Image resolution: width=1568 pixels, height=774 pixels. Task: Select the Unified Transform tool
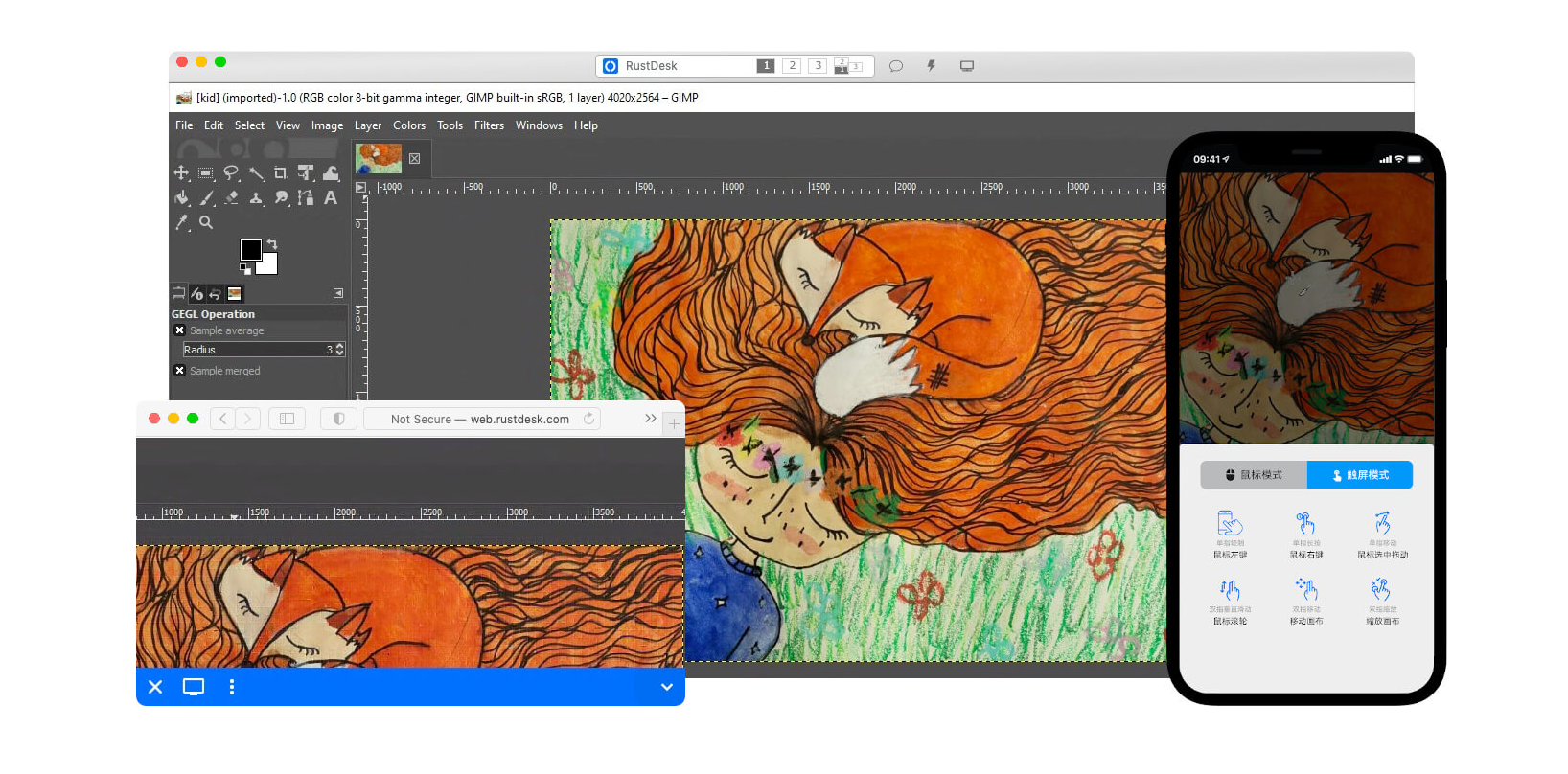306,173
